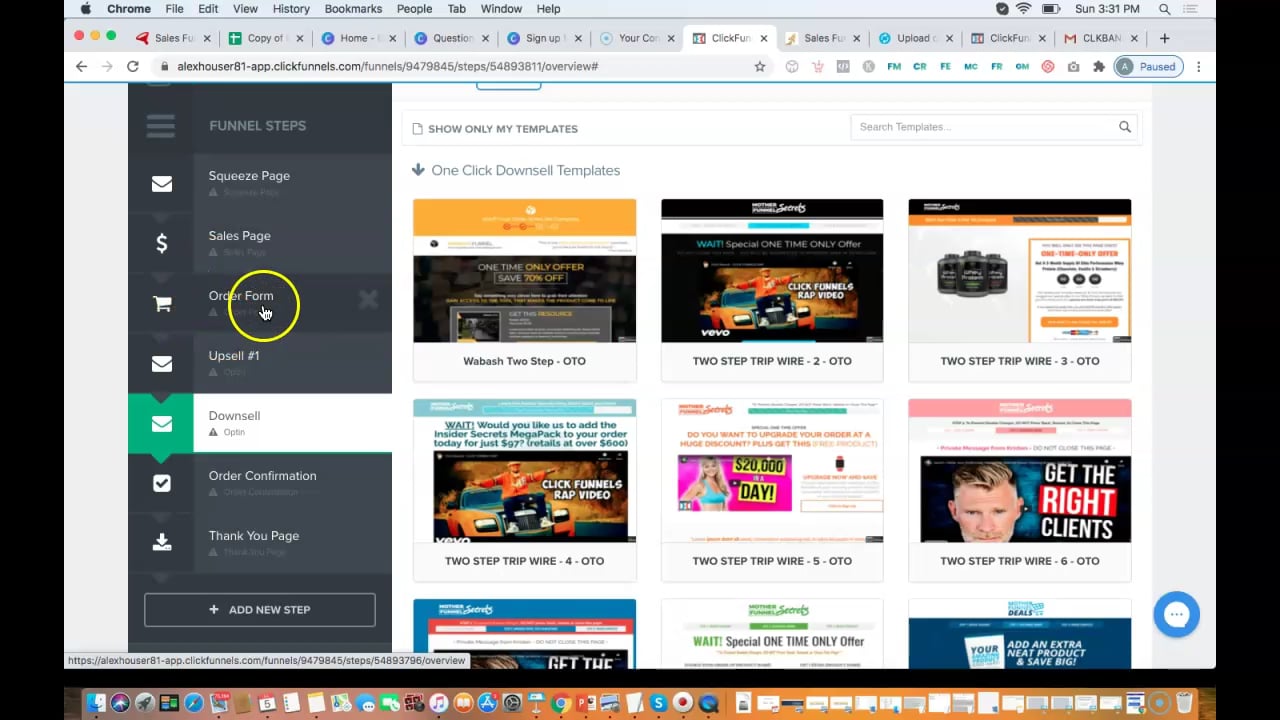Remove Order Form step with the X
This screenshot has height=720, width=1280.
tap(368, 299)
